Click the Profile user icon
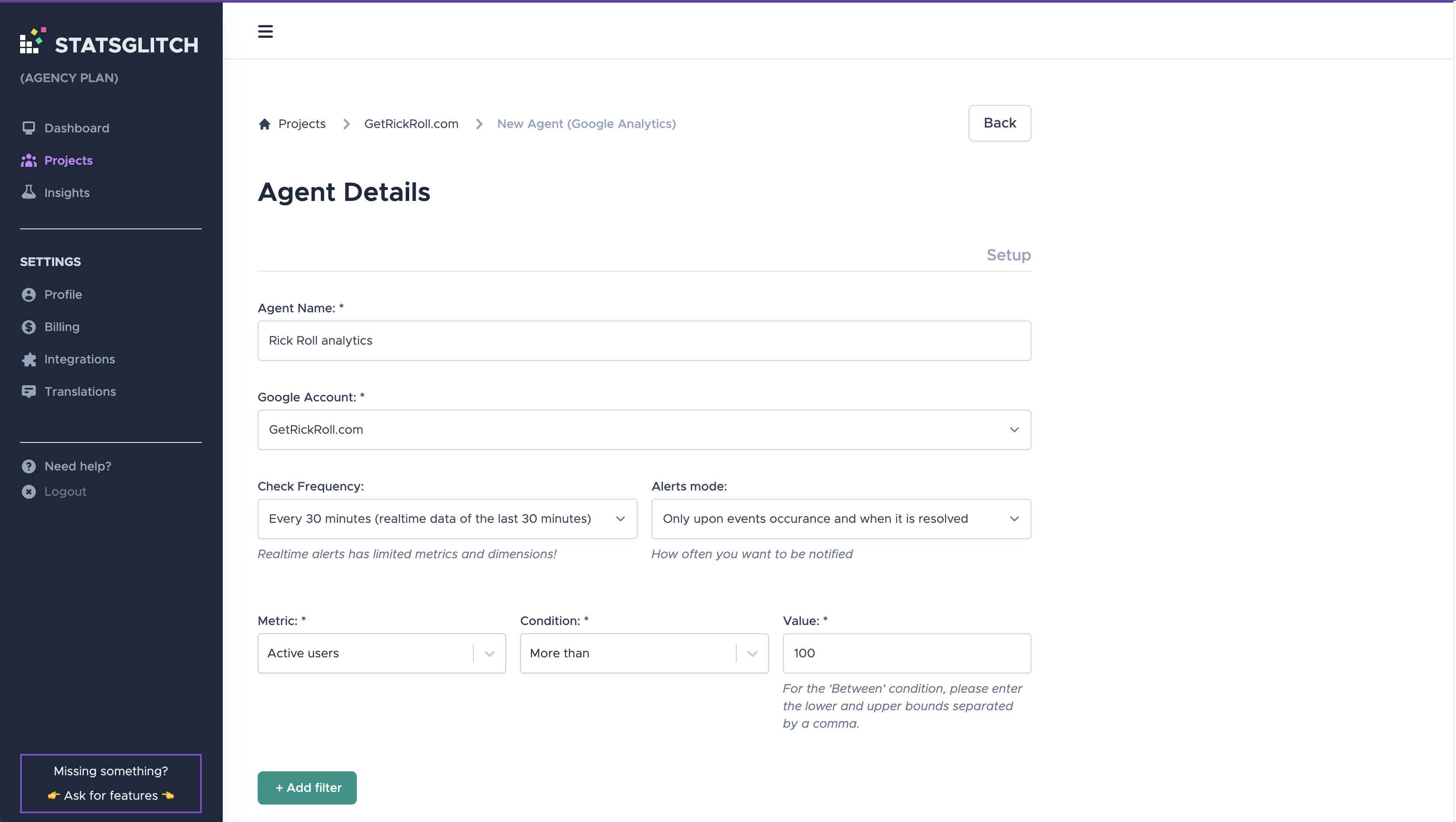 tap(29, 294)
